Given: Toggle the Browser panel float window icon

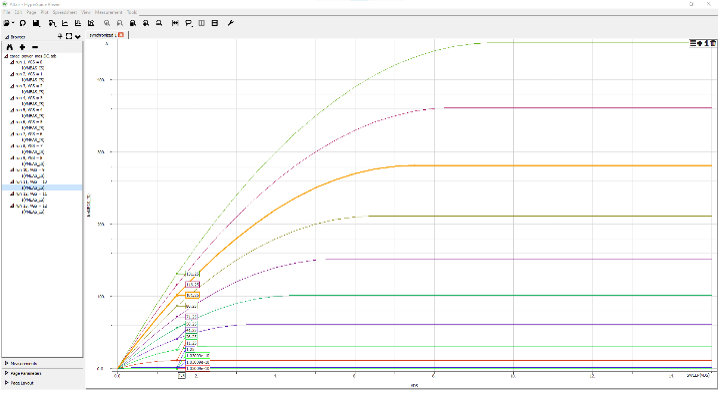Looking at the screenshot, I should [69, 36].
